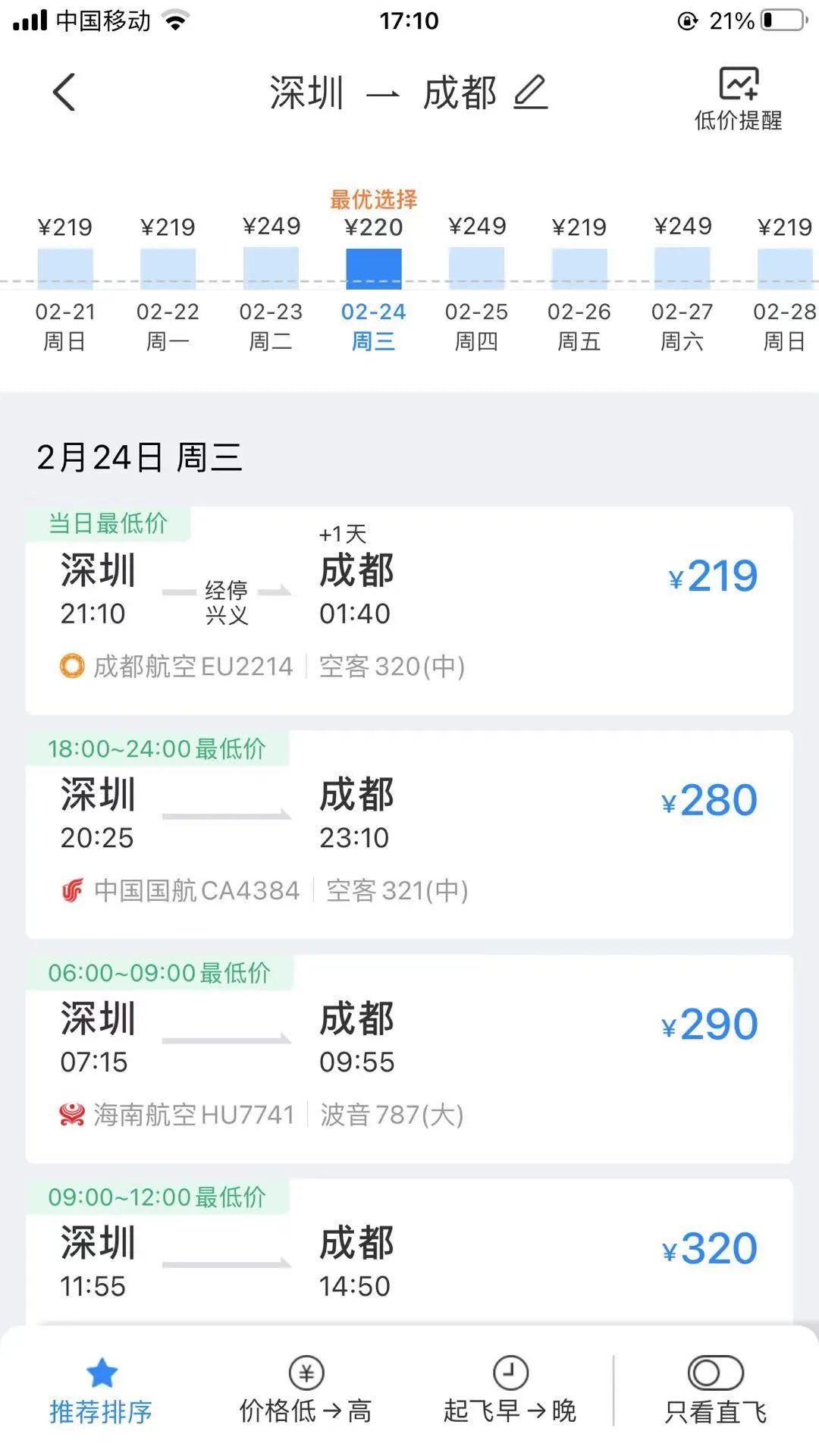This screenshot has width=819, height=1456.
Task: Switch to the 02-27 Saturday date
Action: tap(682, 326)
